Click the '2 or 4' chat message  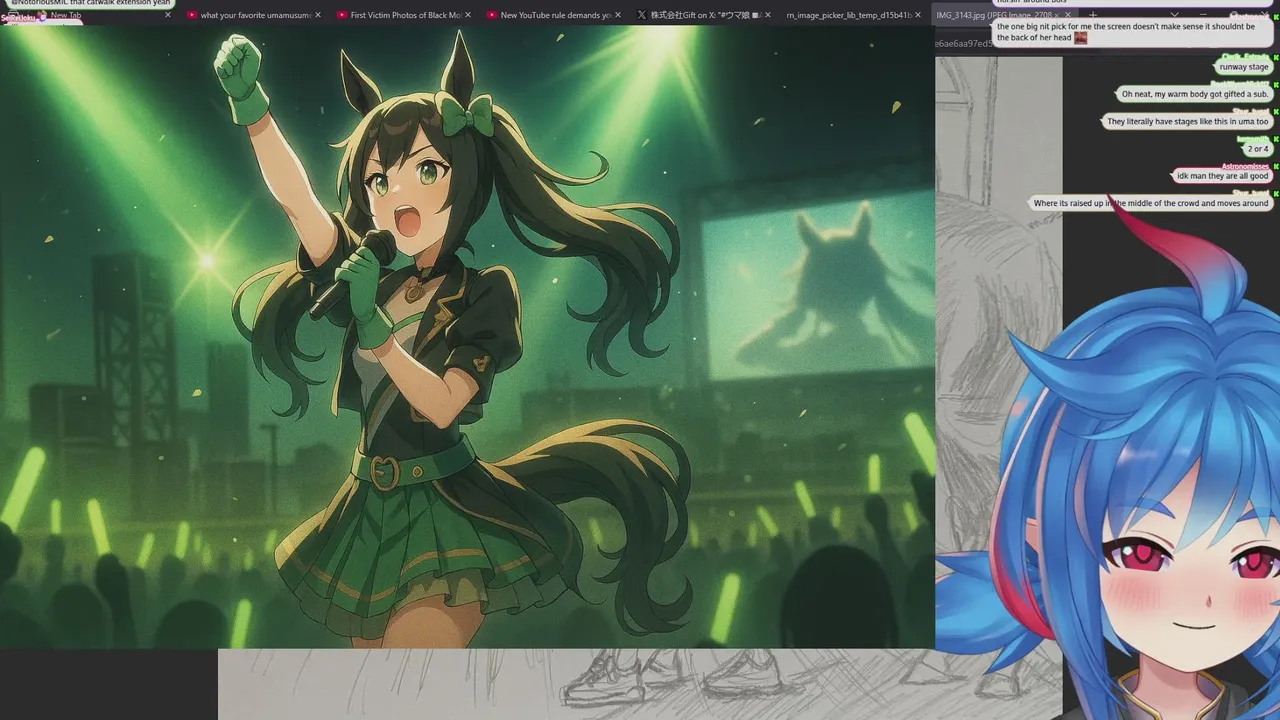tap(1257, 149)
